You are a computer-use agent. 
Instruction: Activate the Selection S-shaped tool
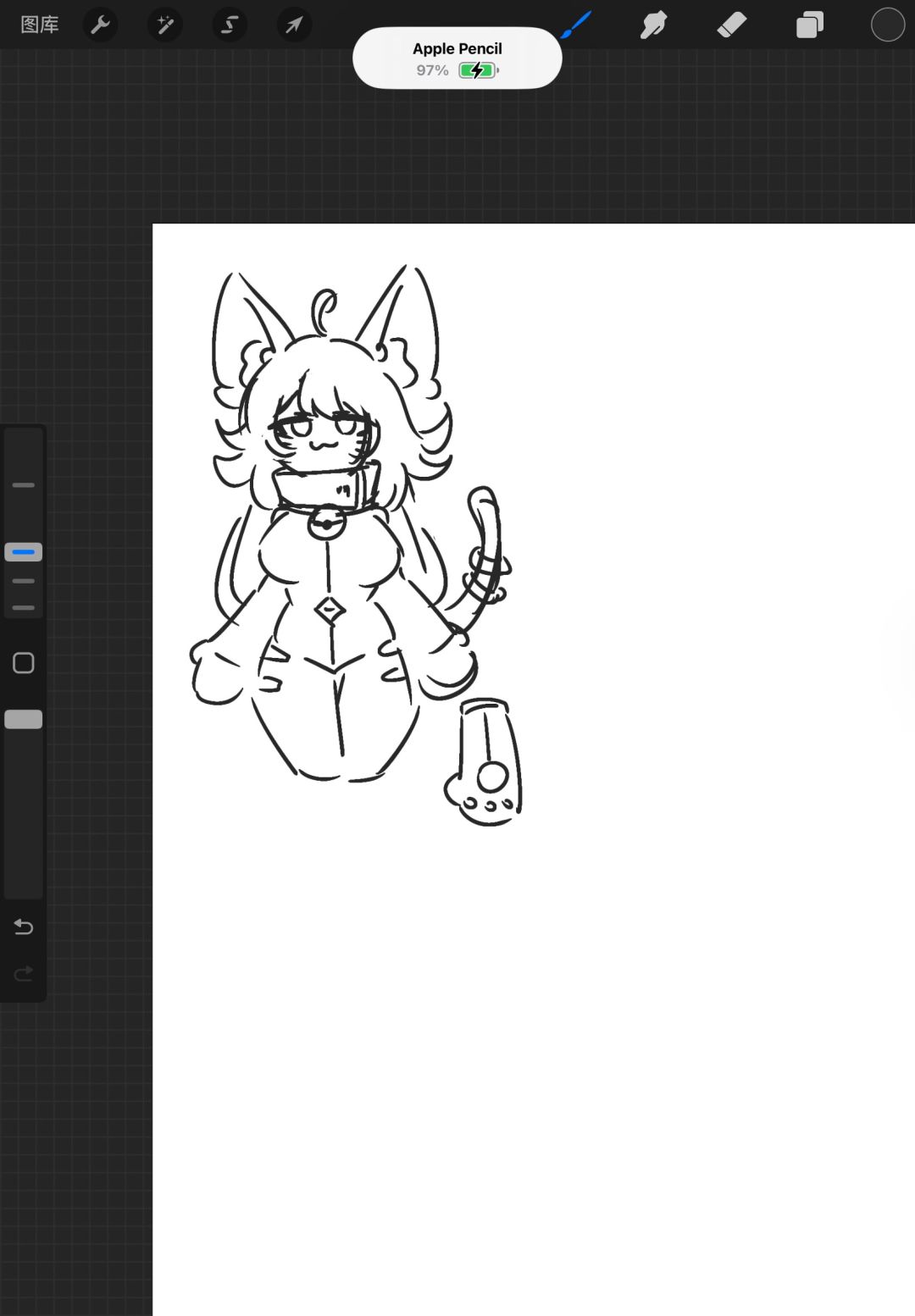[230, 25]
